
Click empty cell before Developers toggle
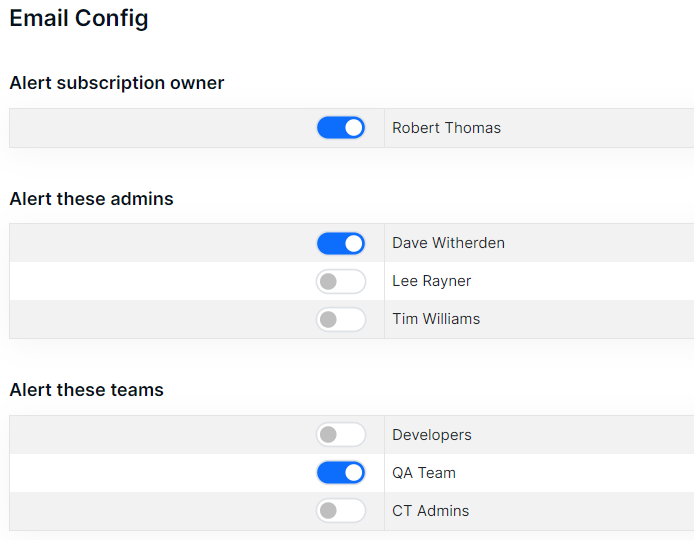pyautogui.click(x=162, y=435)
